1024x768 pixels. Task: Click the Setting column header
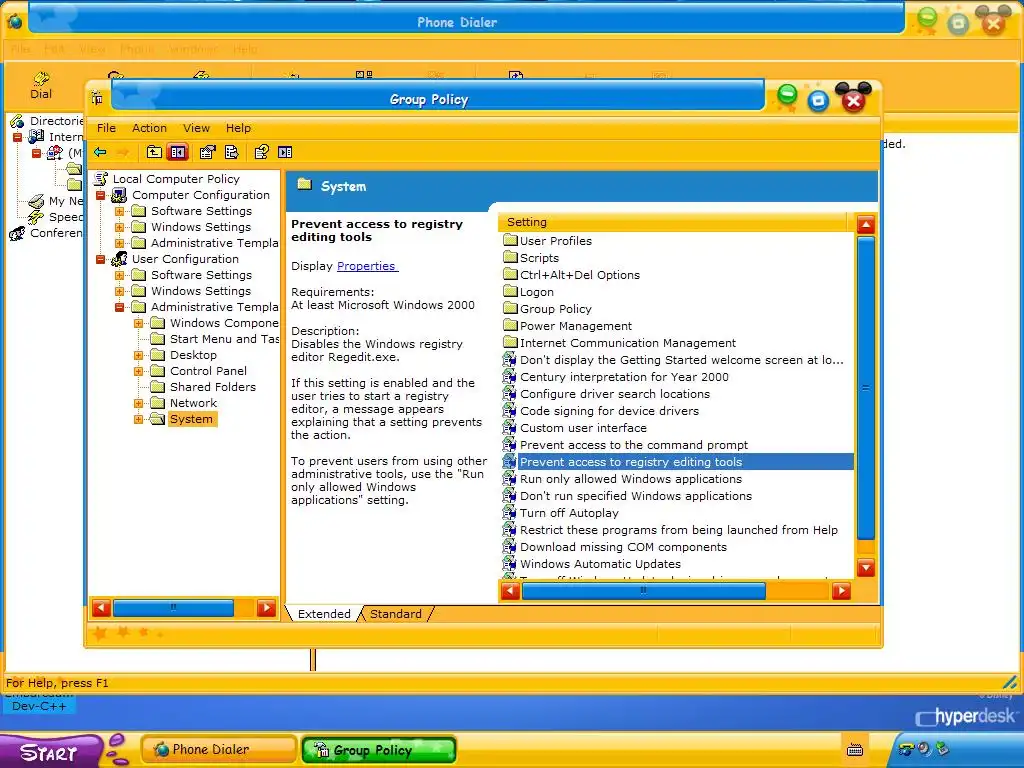click(x=675, y=222)
